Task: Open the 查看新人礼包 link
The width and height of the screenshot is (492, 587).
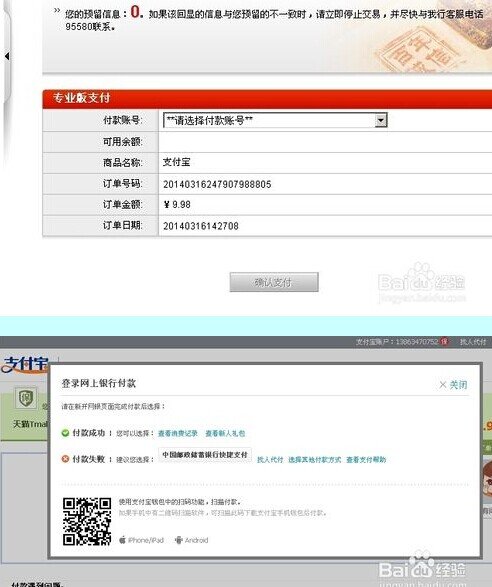Action: click(225, 434)
